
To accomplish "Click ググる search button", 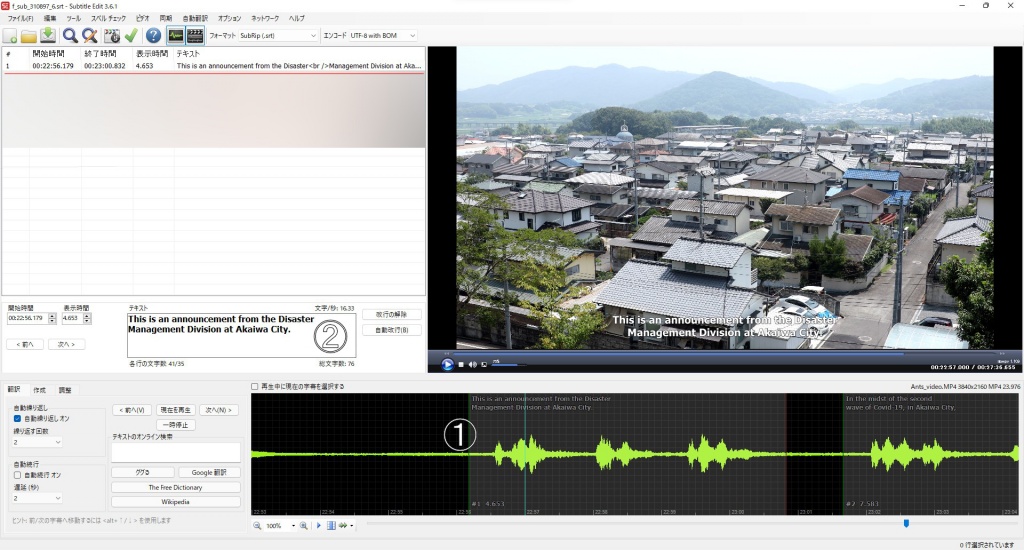I will pos(142,472).
